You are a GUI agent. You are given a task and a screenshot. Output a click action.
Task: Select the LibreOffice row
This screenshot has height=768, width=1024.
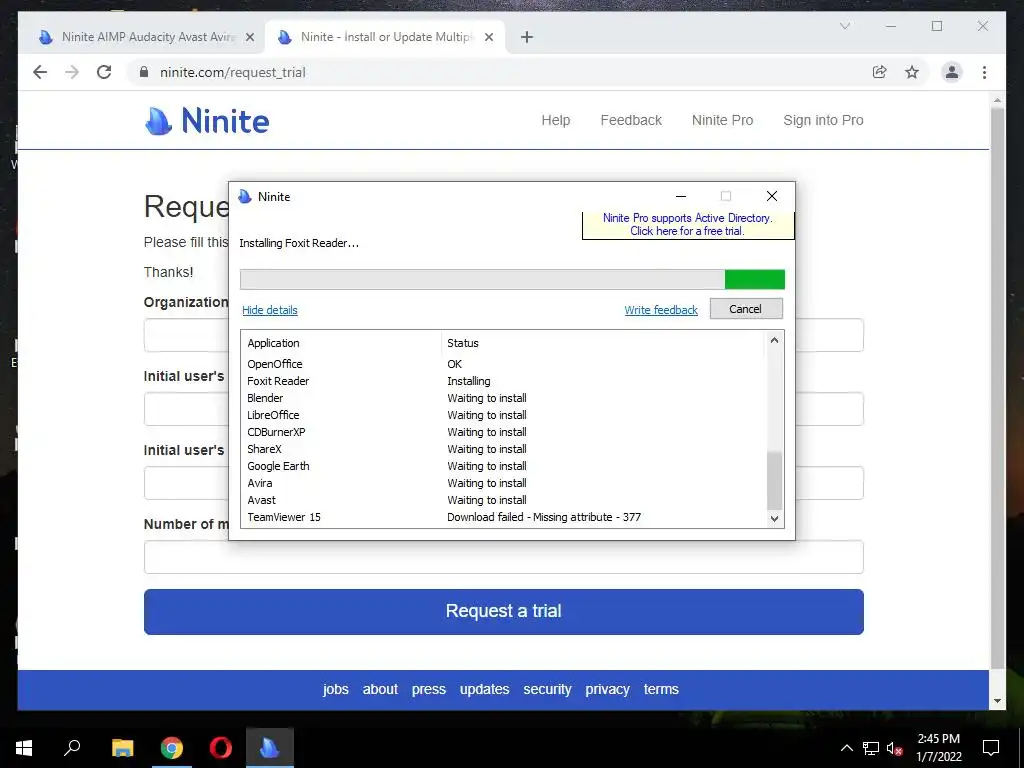(x=504, y=415)
